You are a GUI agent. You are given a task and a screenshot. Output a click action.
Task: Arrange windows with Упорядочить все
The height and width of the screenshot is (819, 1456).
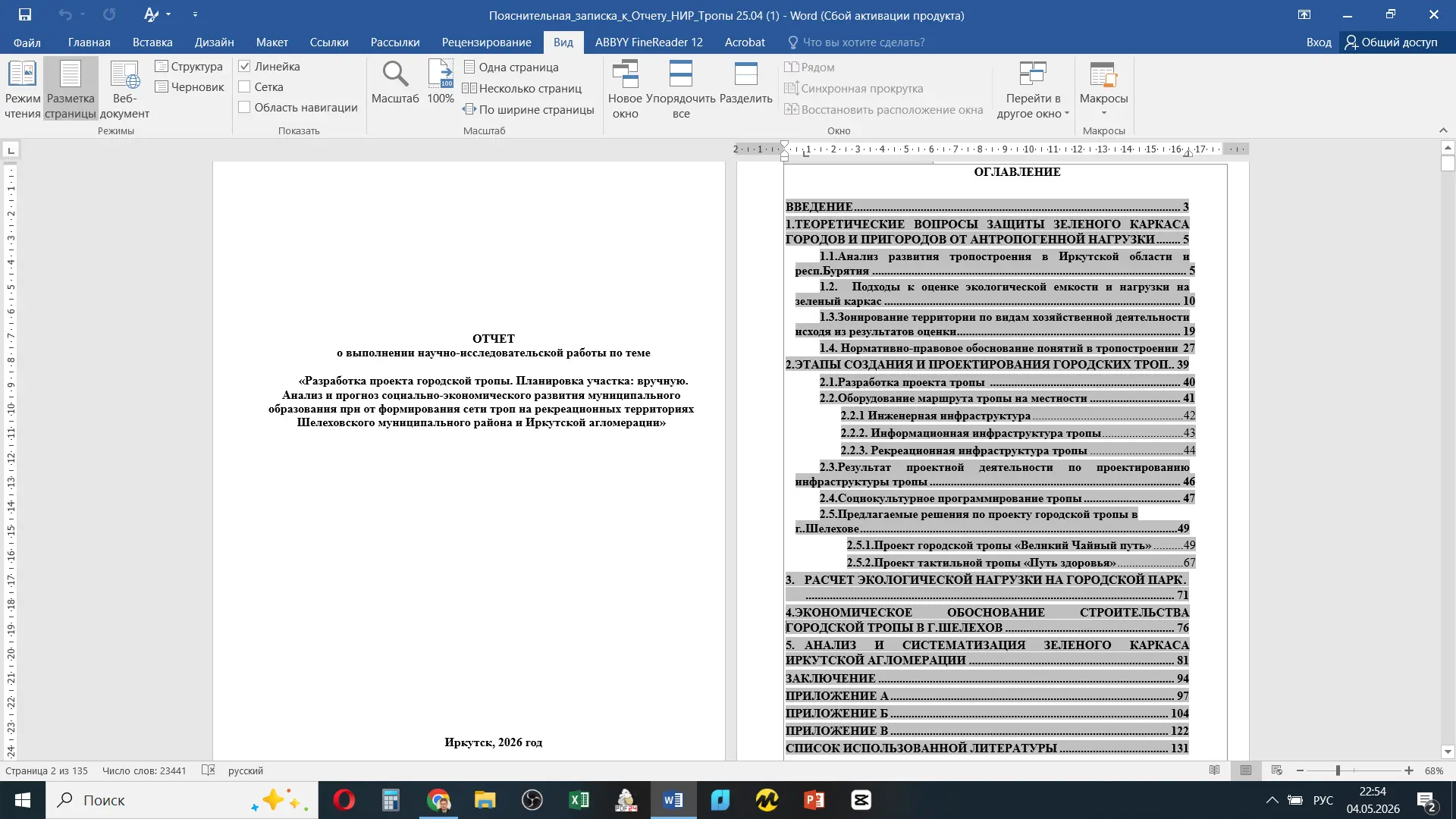(x=681, y=89)
